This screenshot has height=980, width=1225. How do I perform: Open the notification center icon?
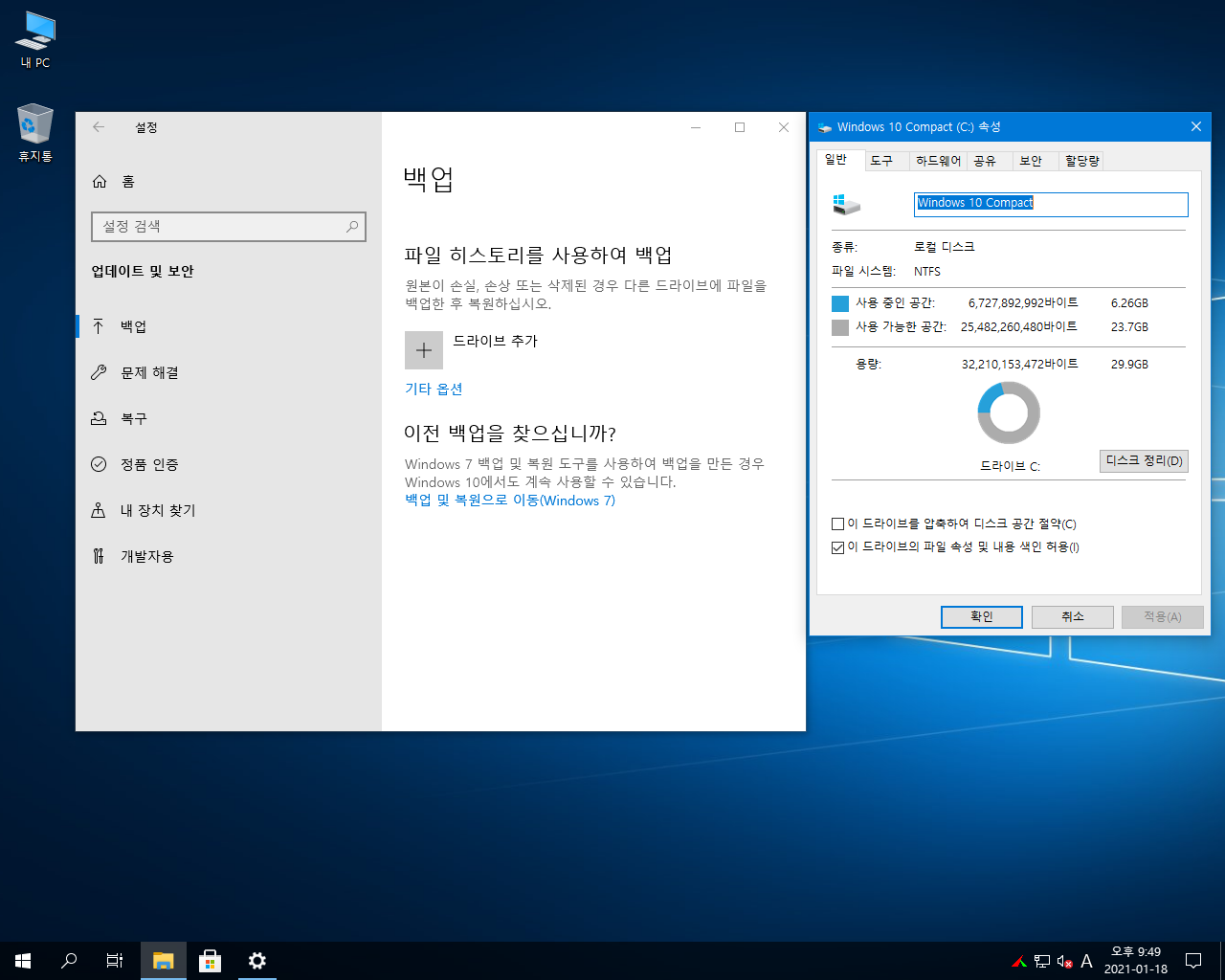[1193, 961]
